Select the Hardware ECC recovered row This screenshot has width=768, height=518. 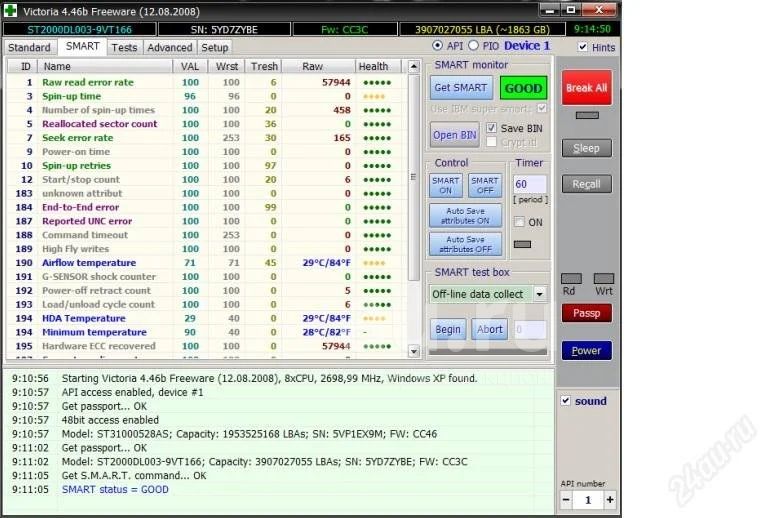pos(207,346)
